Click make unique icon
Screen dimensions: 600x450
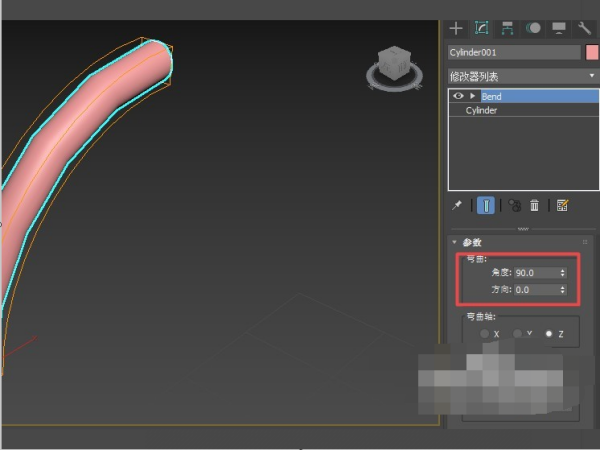point(514,205)
